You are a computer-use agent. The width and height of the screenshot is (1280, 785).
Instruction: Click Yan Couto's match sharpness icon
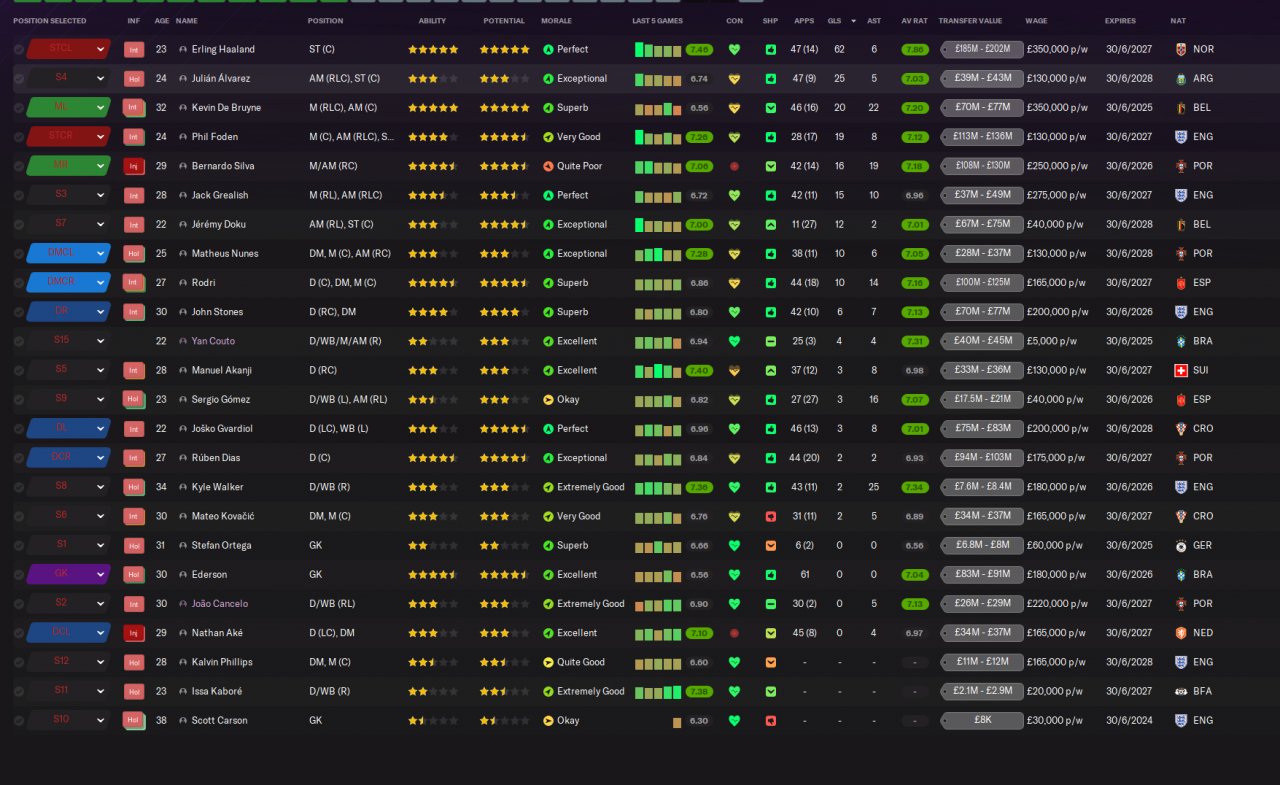click(770, 341)
